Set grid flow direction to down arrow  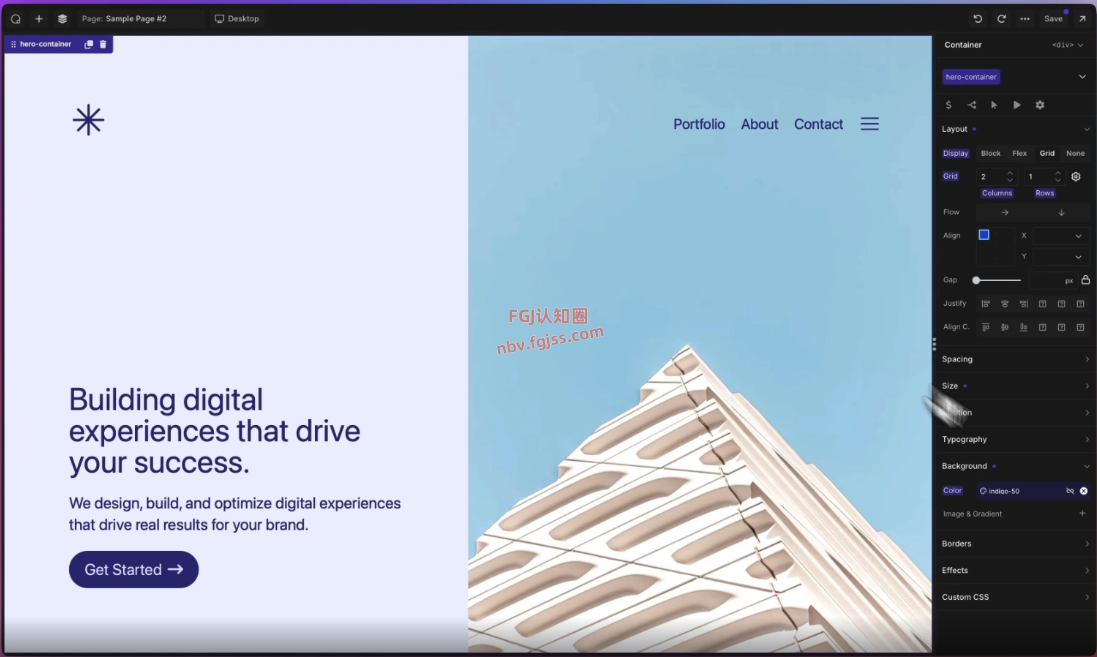click(1061, 212)
